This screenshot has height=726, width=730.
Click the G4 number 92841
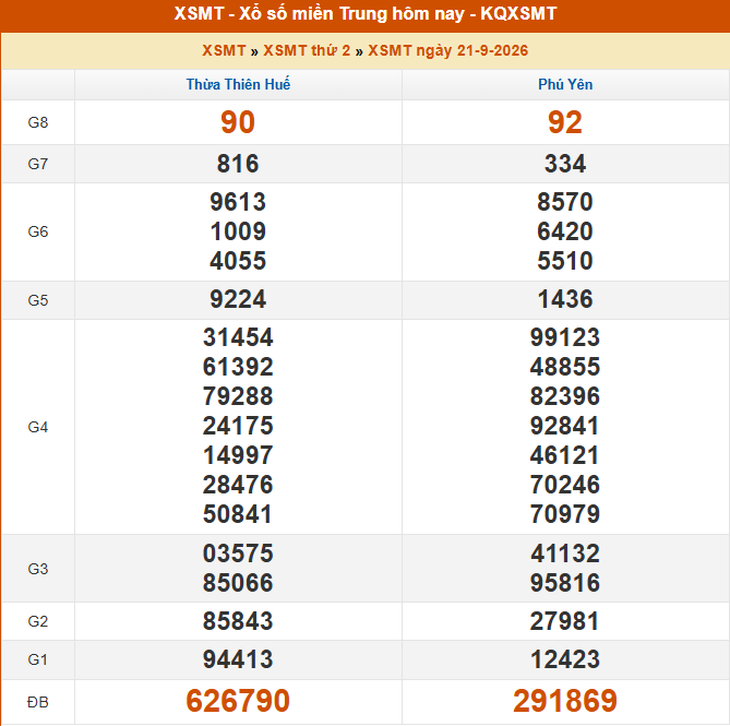[565, 426]
